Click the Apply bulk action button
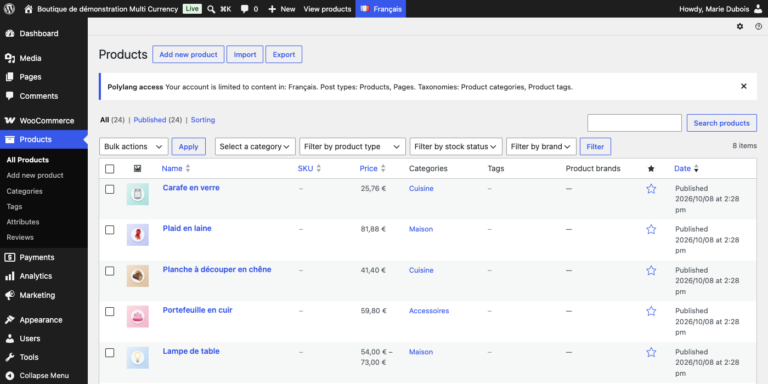The image size is (768, 384). coord(189,146)
